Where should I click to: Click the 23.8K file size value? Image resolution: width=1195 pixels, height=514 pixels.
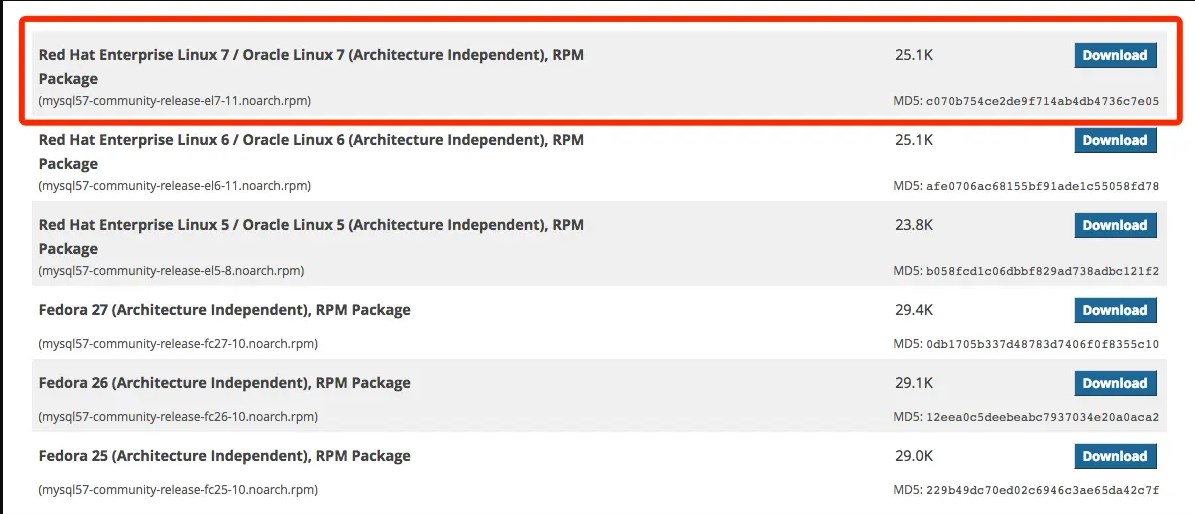pos(914,226)
